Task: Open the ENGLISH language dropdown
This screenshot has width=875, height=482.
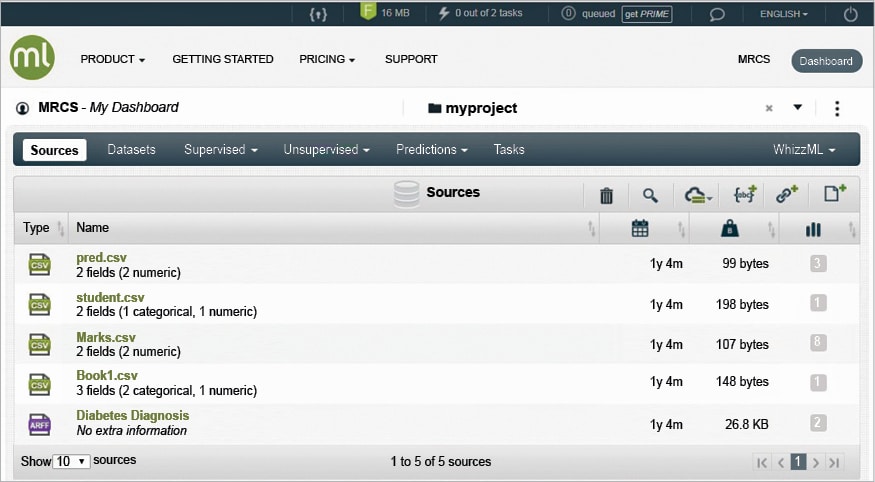Action: [783, 14]
